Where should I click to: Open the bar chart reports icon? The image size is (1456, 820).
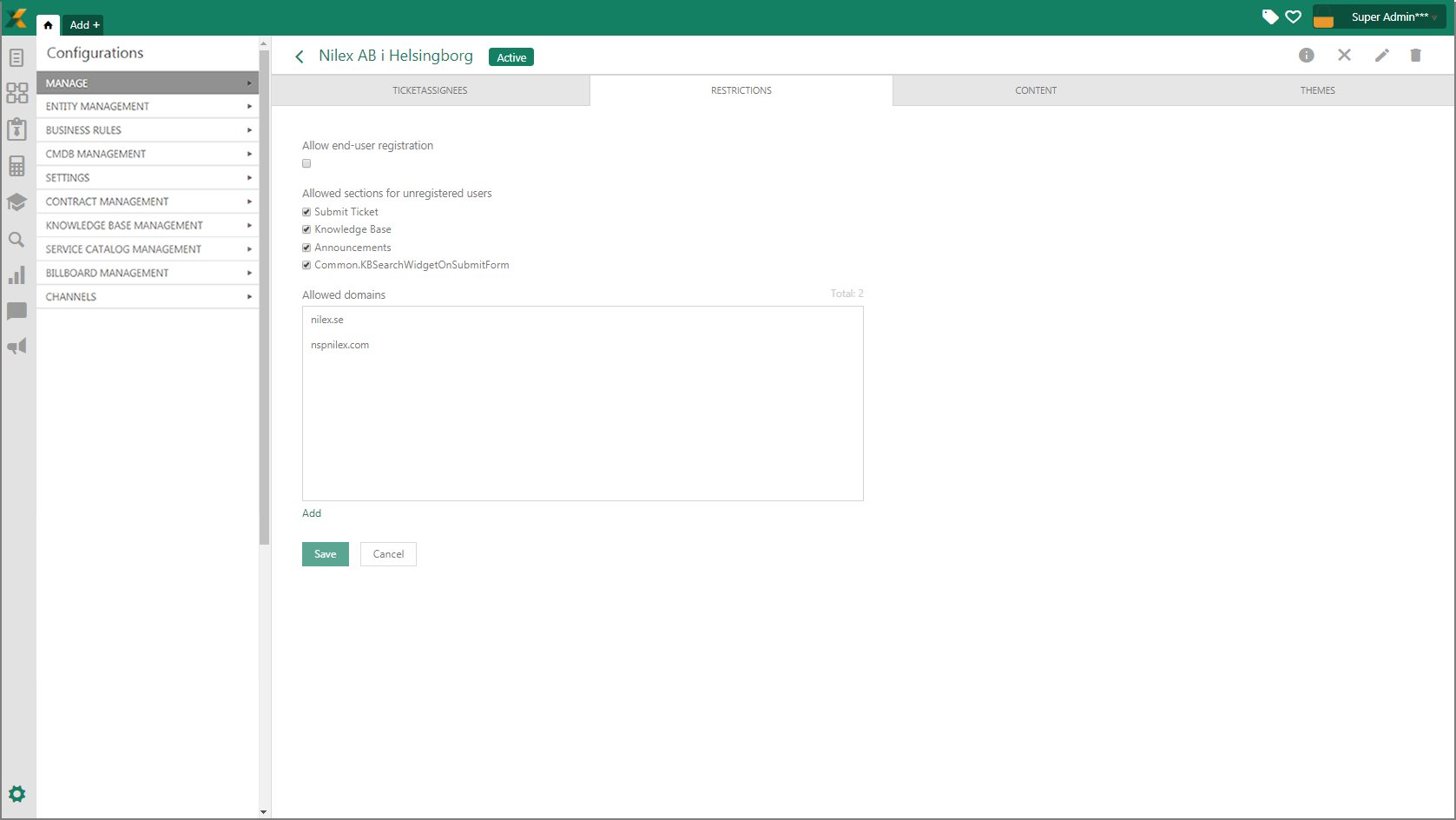coord(16,275)
